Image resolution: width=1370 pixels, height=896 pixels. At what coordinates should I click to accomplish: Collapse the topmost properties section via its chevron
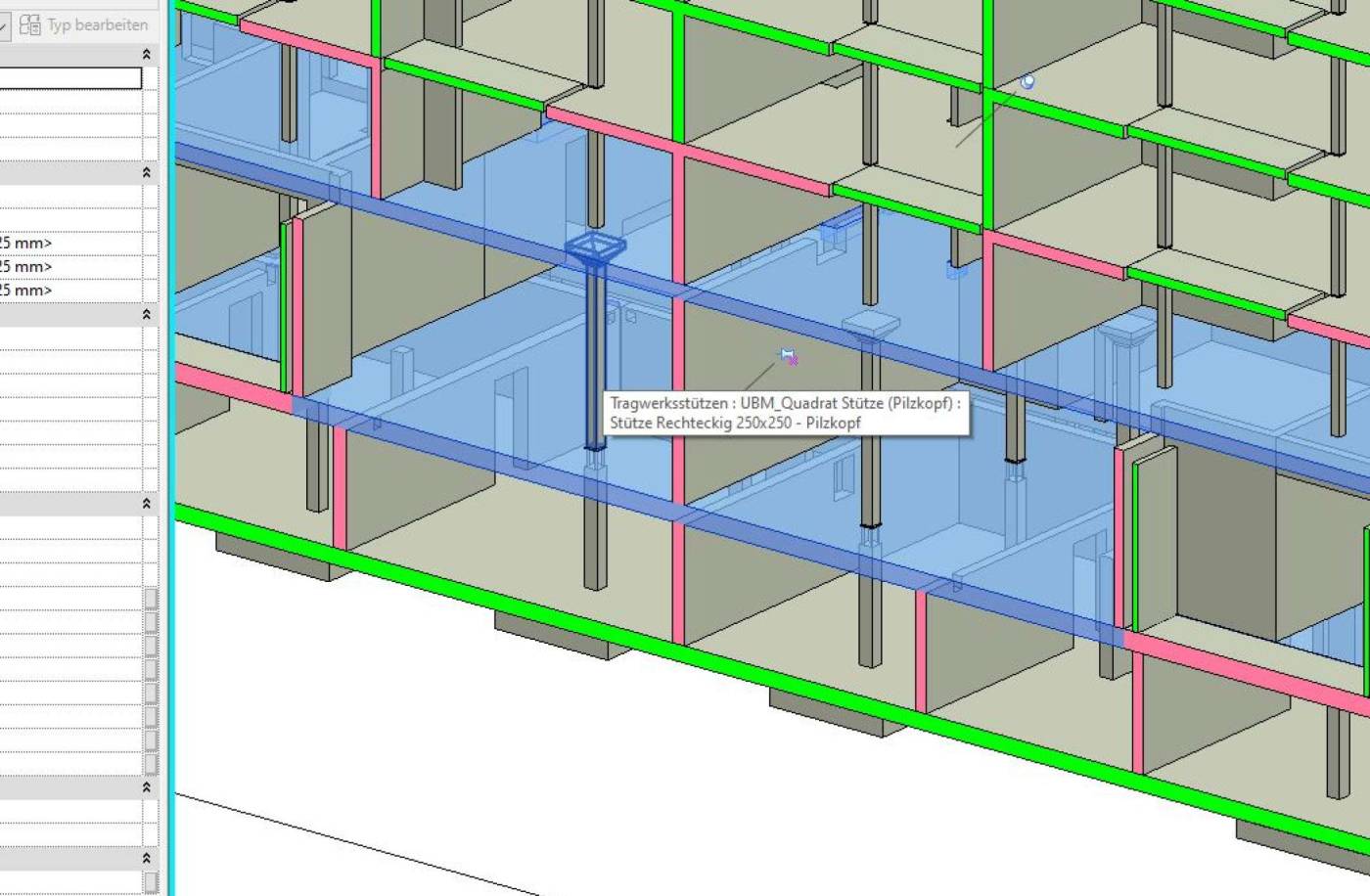coord(147,55)
